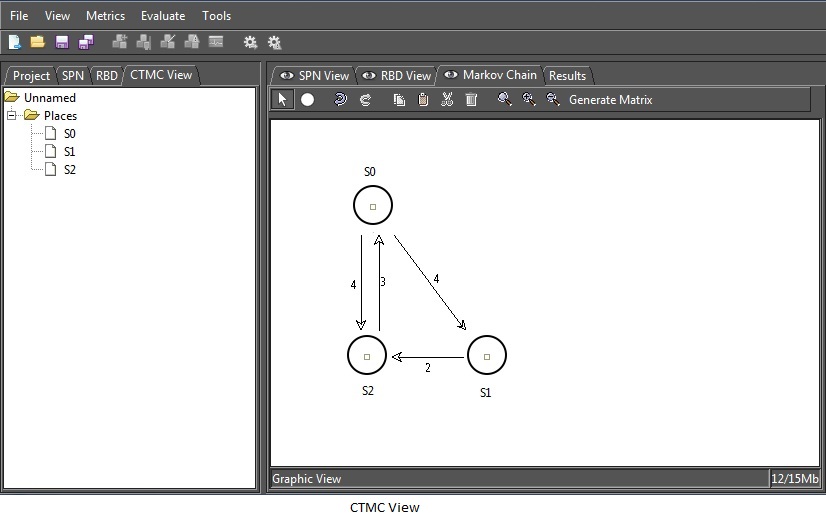Viewport: 826px width, 520px height.
Task: Click the New file icon in main toolbar
Action: tap(14, 42)
